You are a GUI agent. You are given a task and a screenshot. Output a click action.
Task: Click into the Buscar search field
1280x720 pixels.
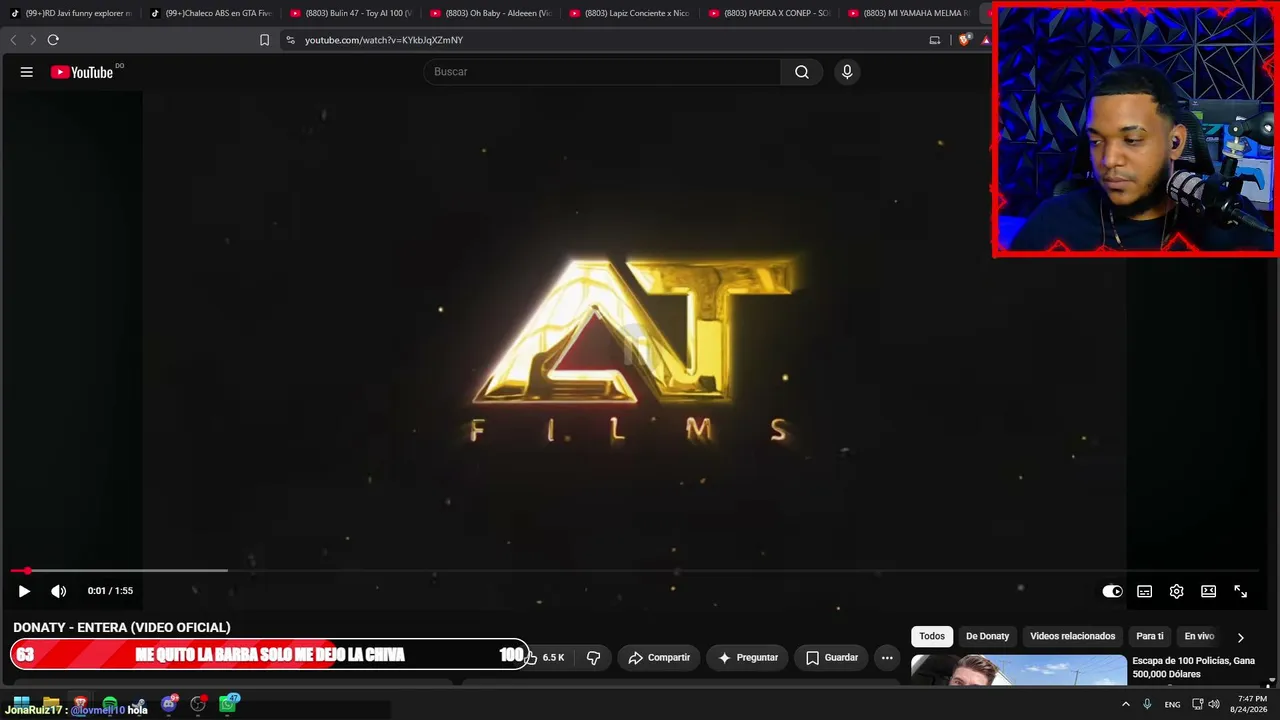click(602, 72)
